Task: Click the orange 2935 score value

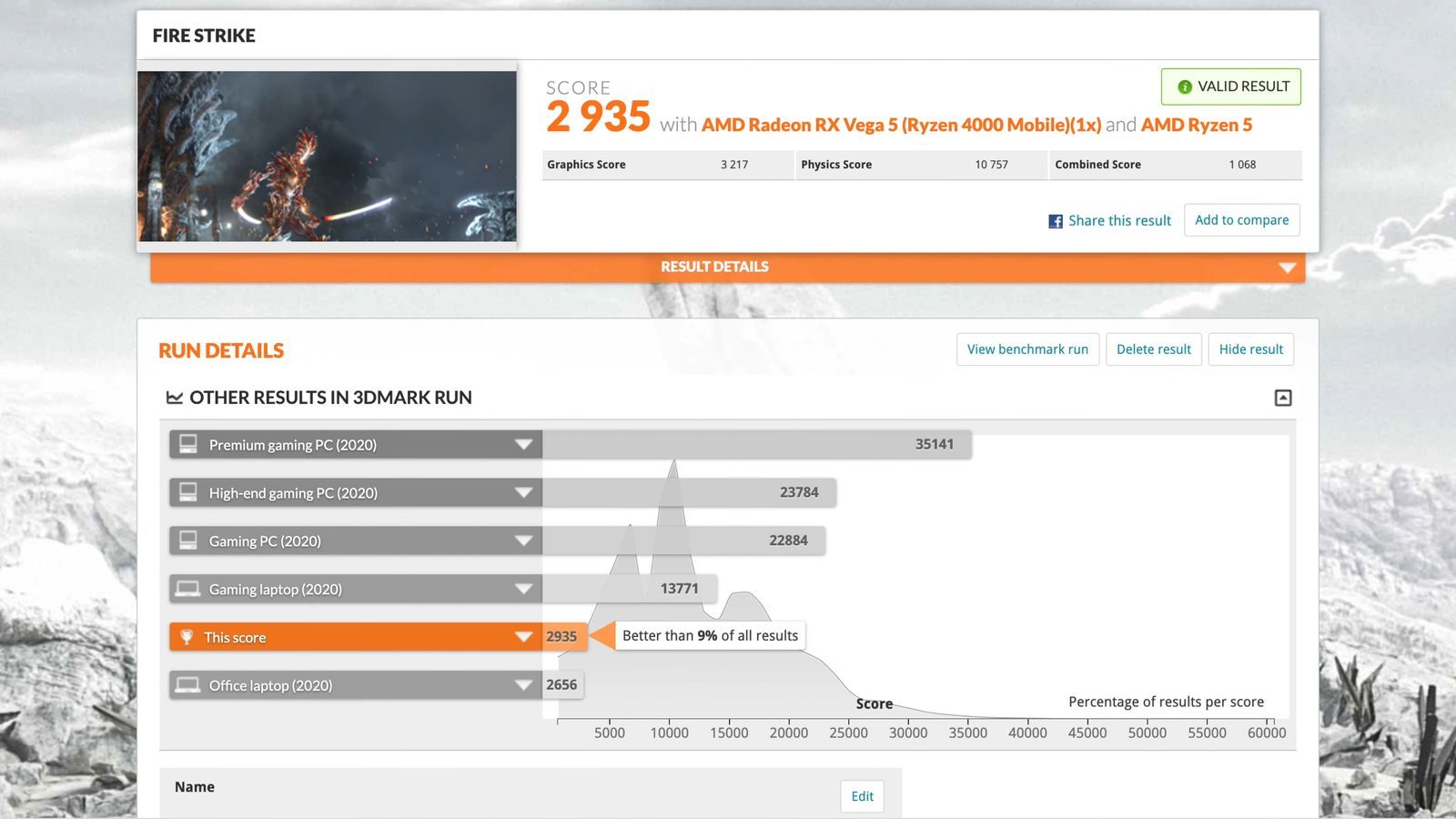Action: click(x=561, y=637)
